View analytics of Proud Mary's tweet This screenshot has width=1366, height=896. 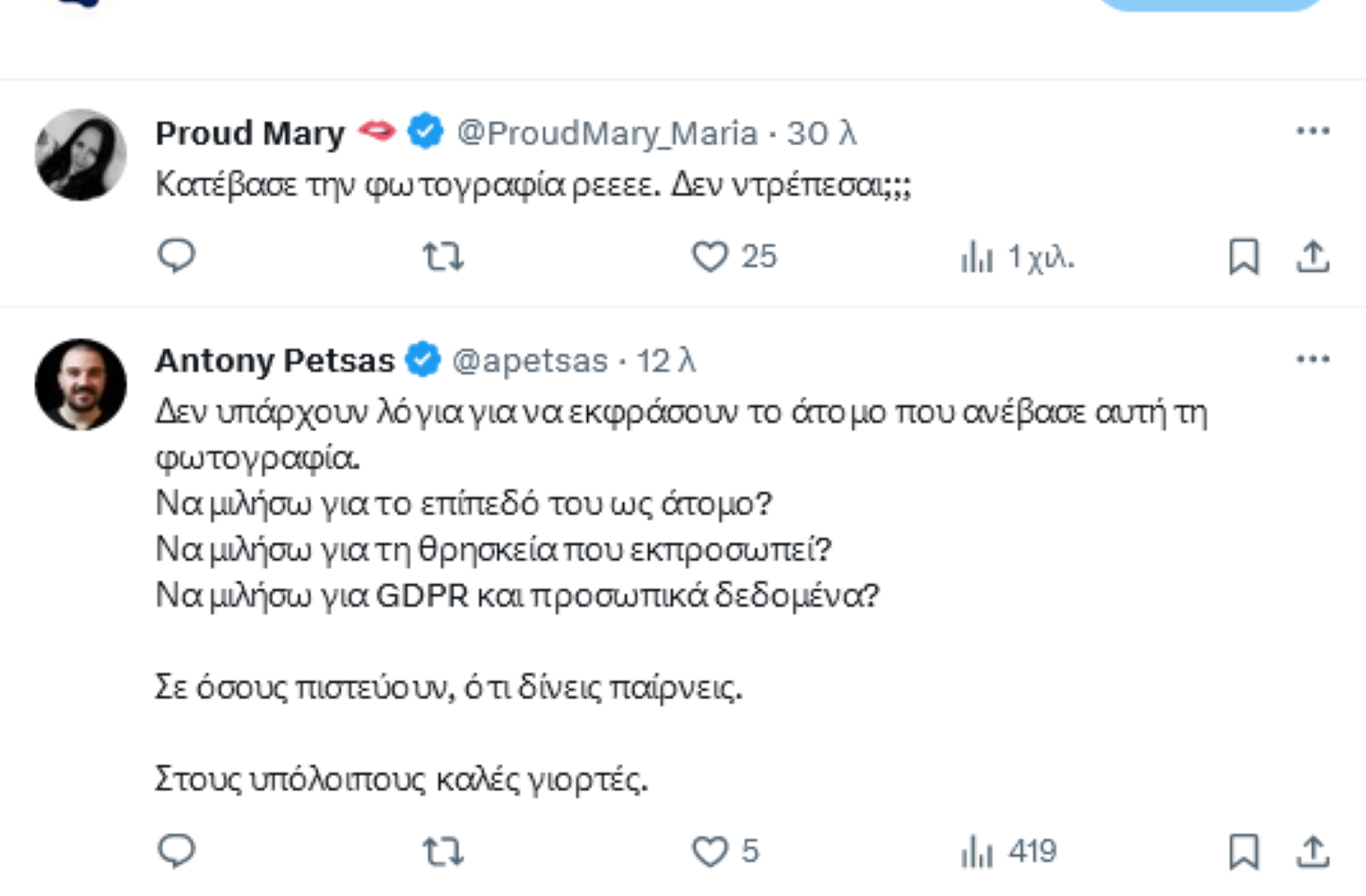click(977, 258)
